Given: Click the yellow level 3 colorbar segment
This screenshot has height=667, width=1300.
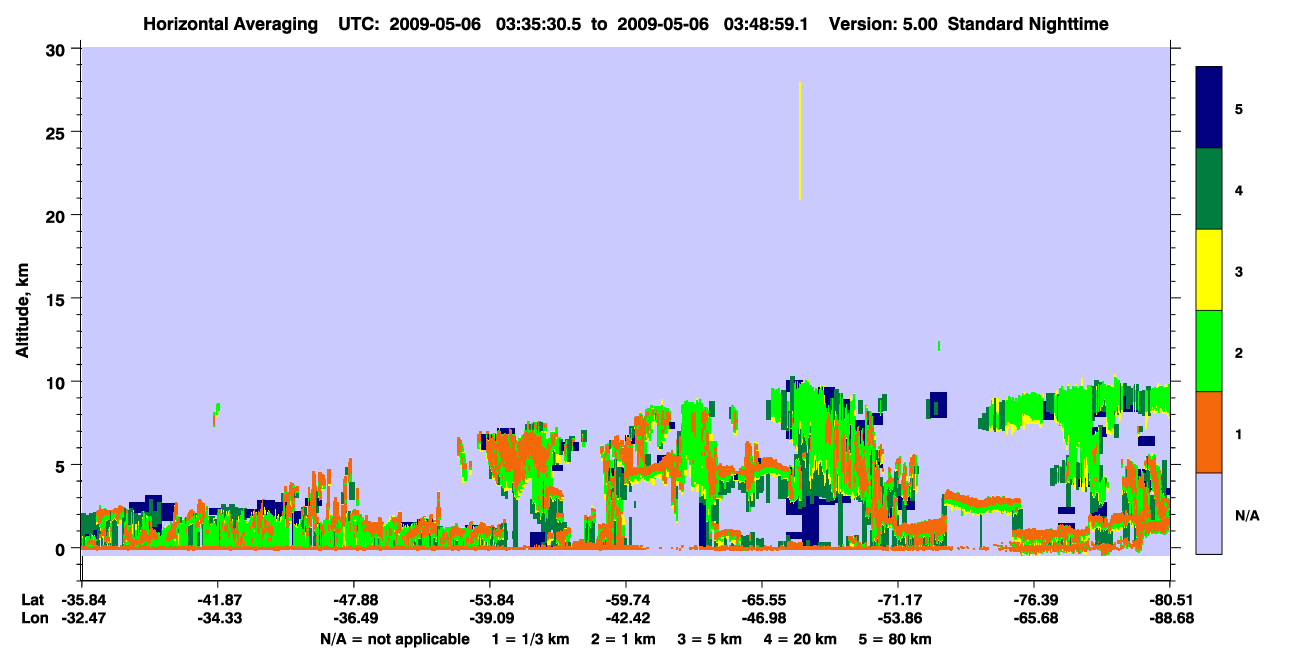Looking at the screenshot, I should pyautogui.click(x=1209, y=270).
